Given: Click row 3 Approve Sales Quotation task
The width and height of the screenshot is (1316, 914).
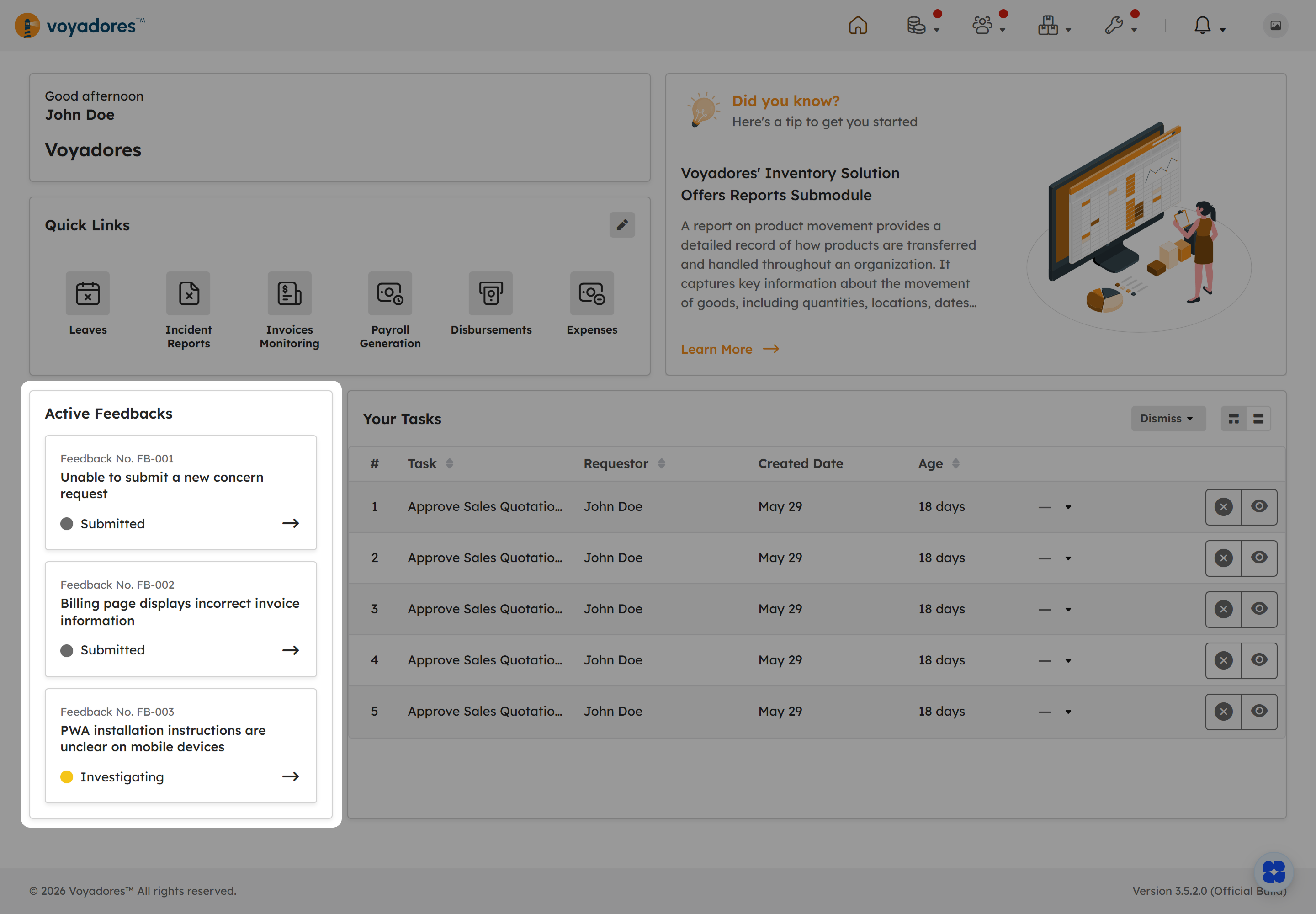Looking at the screenshot, I should (x=485, y=609).
